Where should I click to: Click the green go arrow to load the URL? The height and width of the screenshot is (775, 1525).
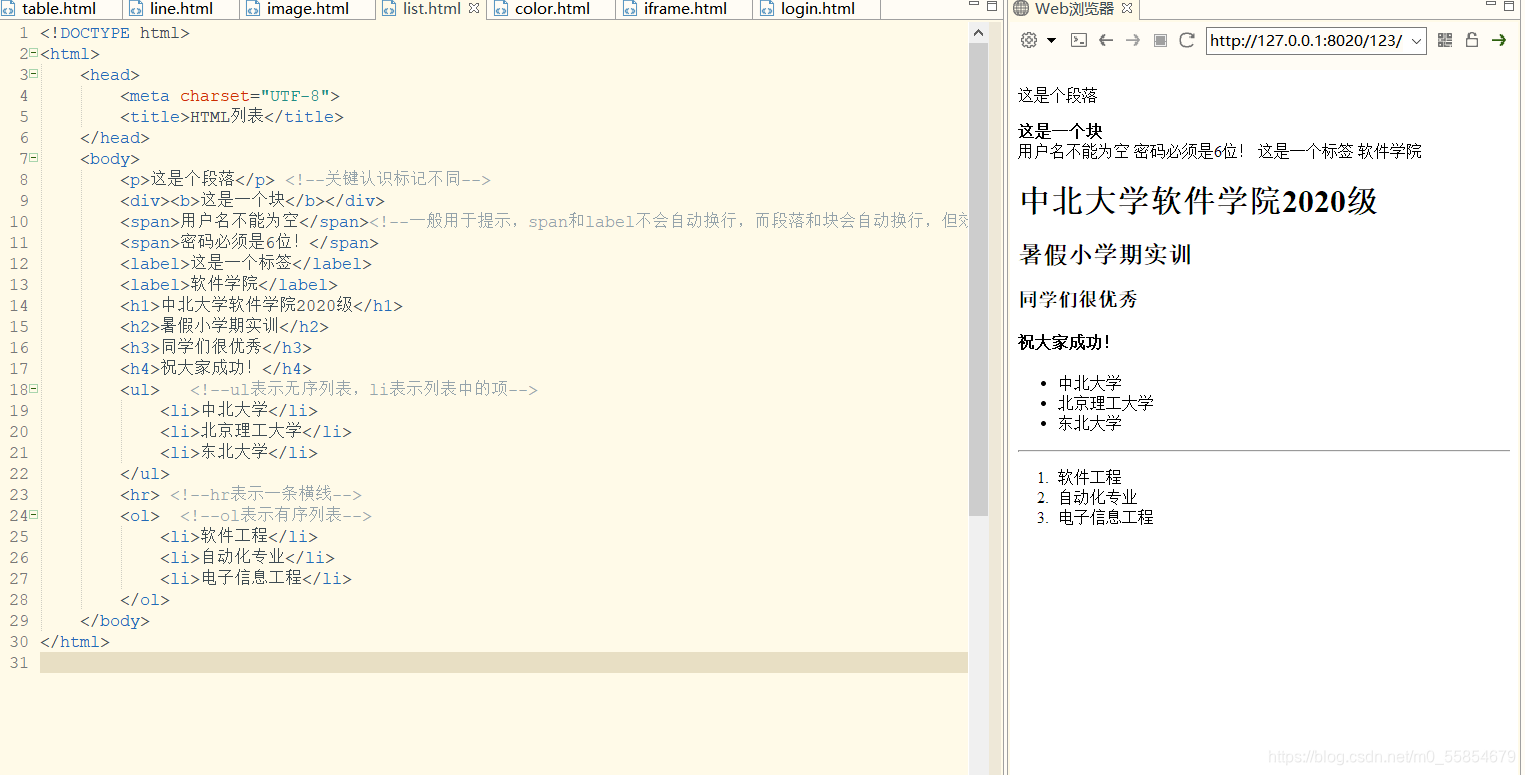tap(1499, 40)
